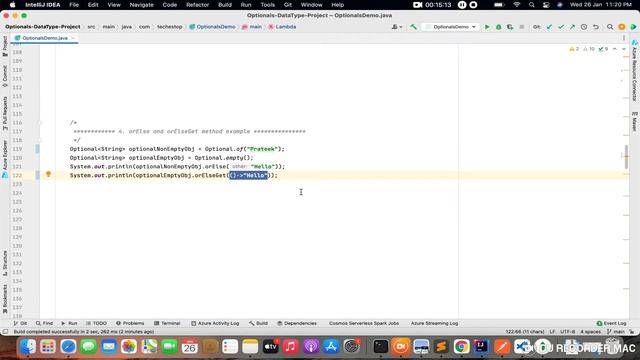Open the Navigate menu
This screenshot has width=640, height=360.
tap(141, 5)
